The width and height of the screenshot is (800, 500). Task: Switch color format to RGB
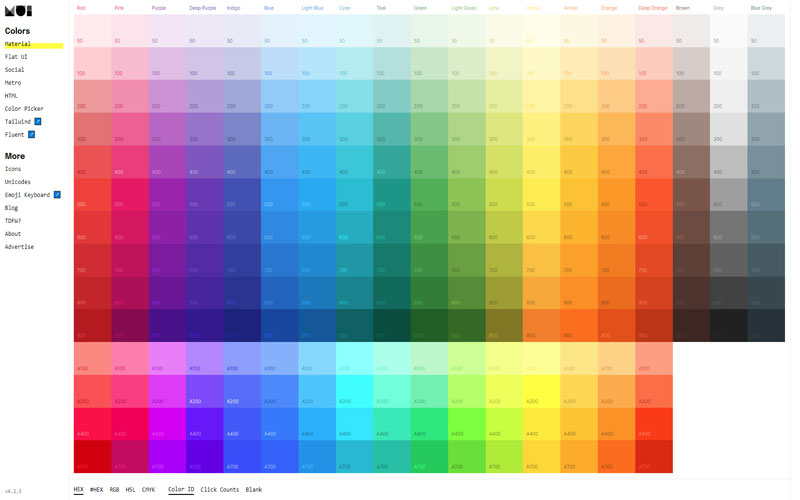114,489
